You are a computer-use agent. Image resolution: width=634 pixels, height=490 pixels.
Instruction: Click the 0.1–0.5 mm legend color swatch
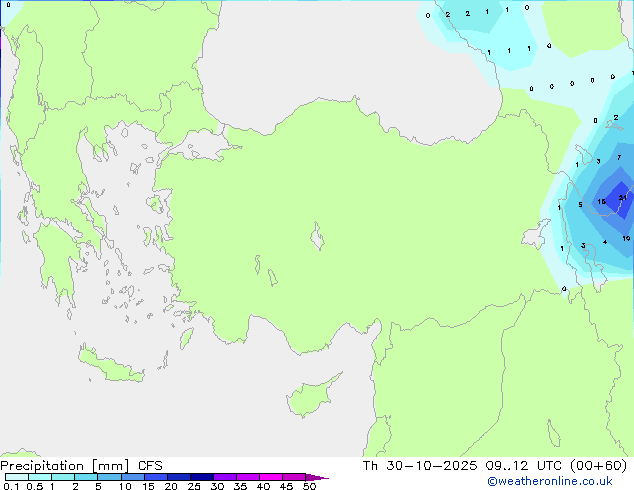pos(17,477)
